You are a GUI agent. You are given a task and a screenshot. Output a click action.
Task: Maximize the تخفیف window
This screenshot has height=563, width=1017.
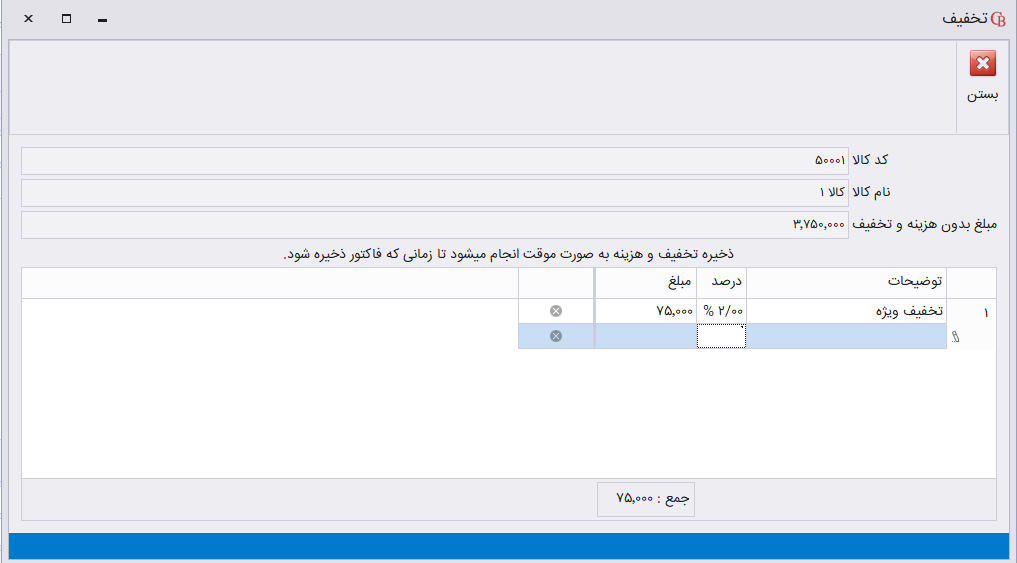[x=66, y=19]
